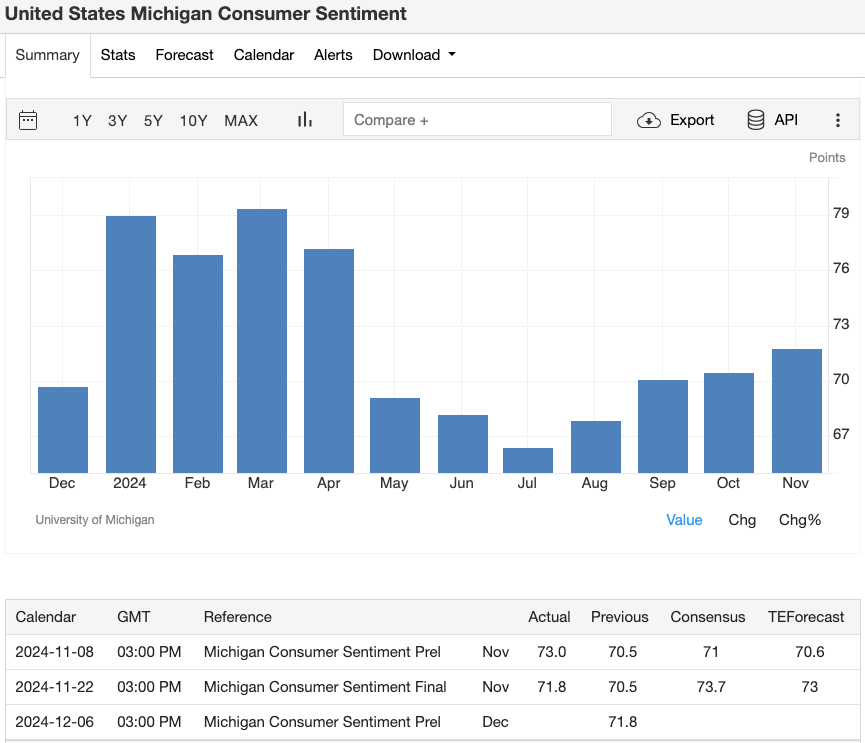Image resolution: width=865 pixels, height=743 pixels.
Task: Return to the Summary tab
Action: click(47, 55)
